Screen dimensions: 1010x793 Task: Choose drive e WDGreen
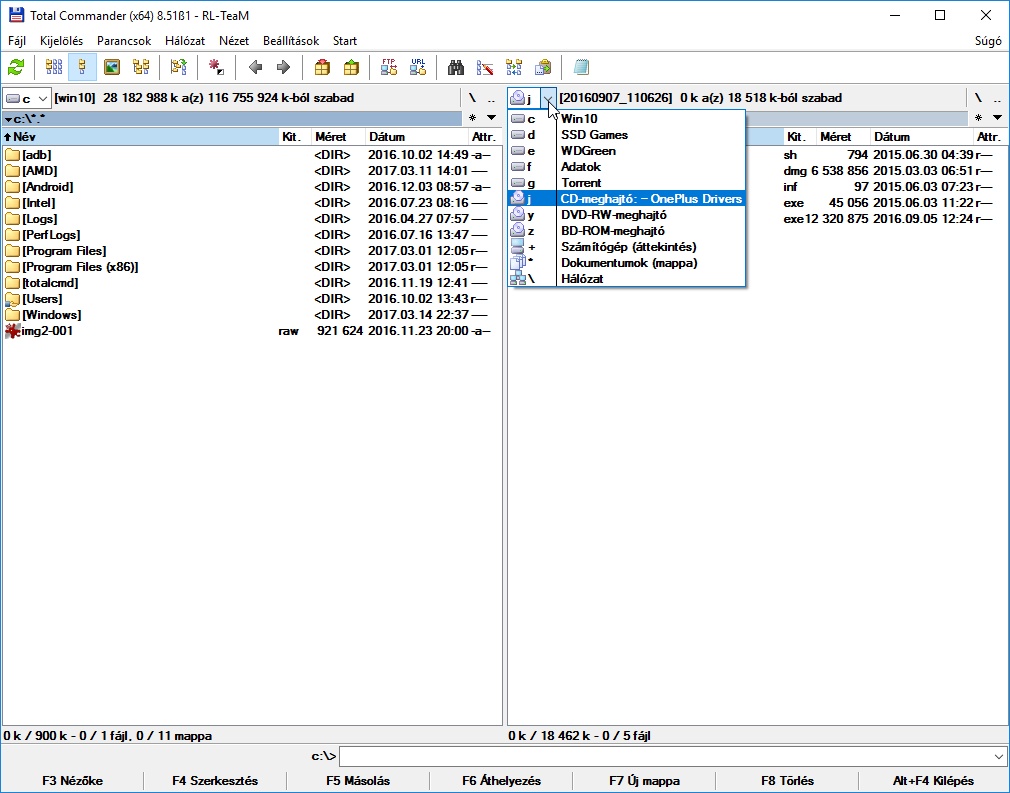pos(627,151)
